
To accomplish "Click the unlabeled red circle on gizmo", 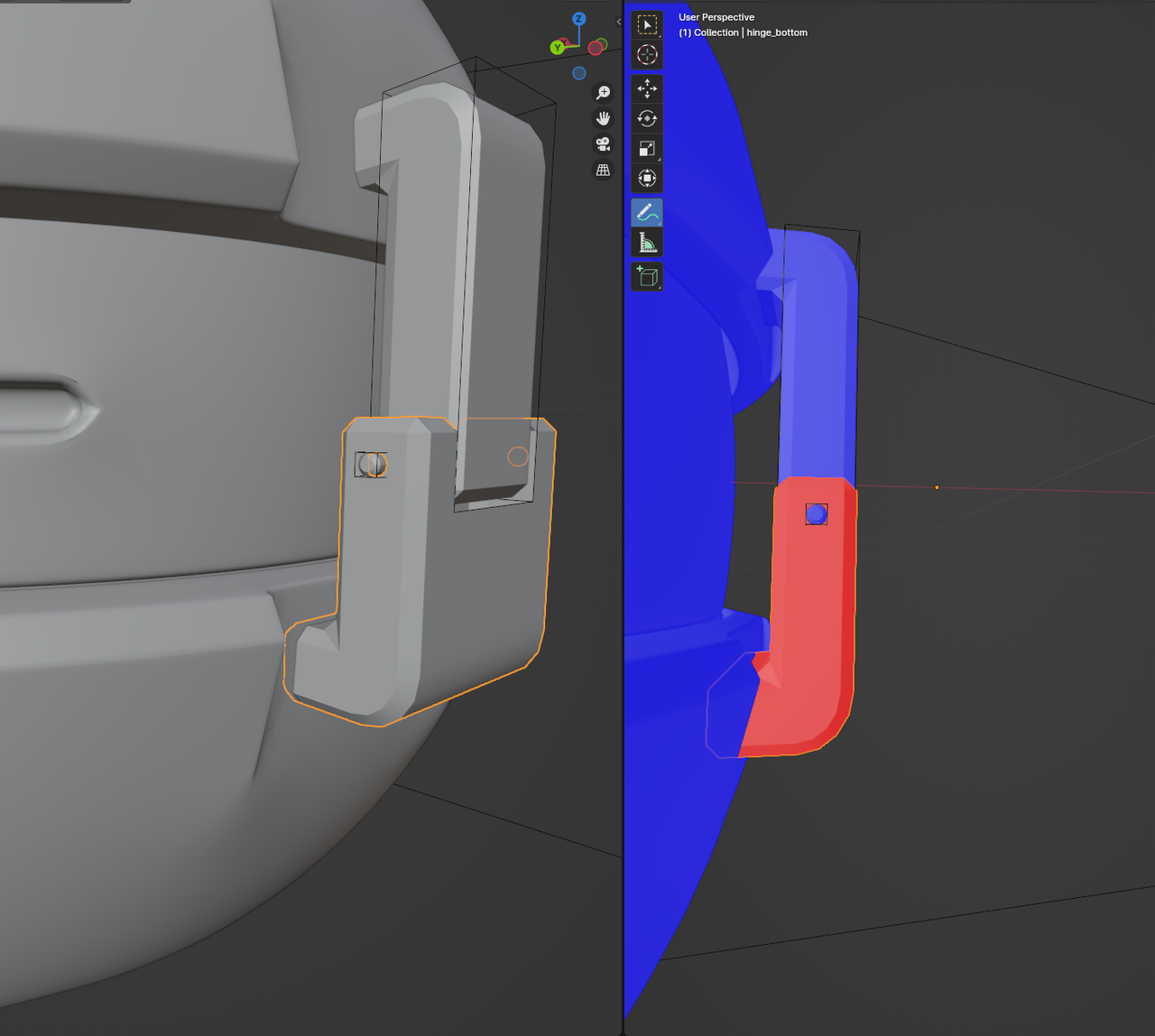I will pos(596,48).
